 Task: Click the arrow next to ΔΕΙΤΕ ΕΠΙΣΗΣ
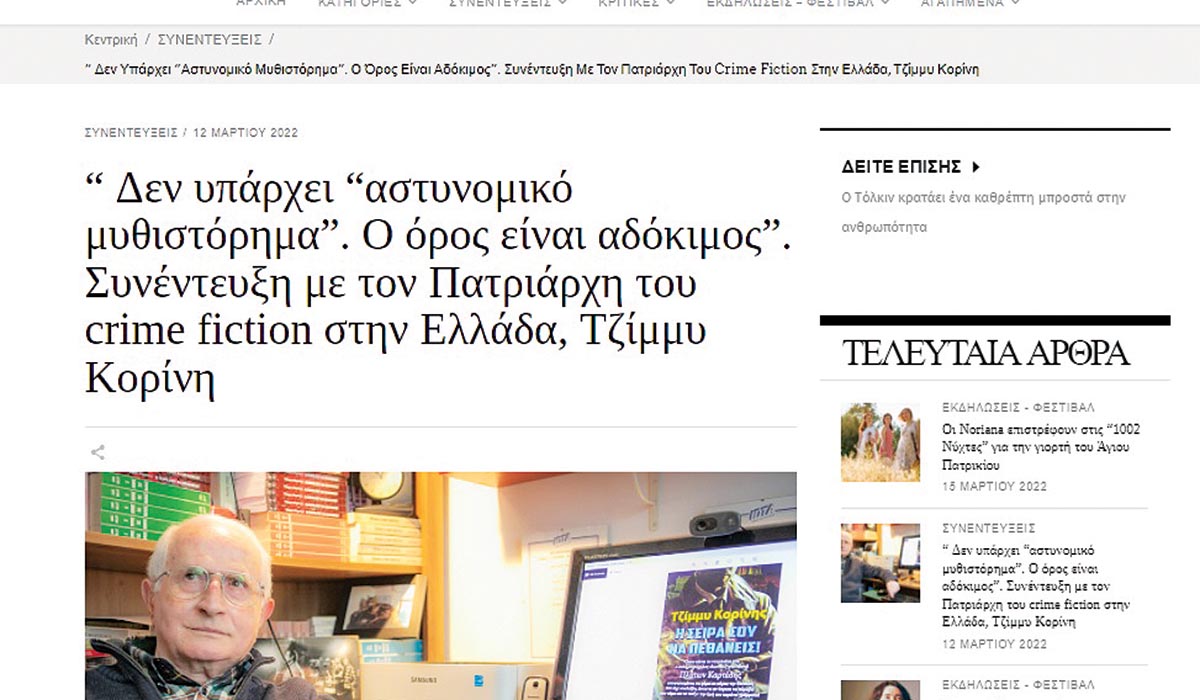point(977,167)
